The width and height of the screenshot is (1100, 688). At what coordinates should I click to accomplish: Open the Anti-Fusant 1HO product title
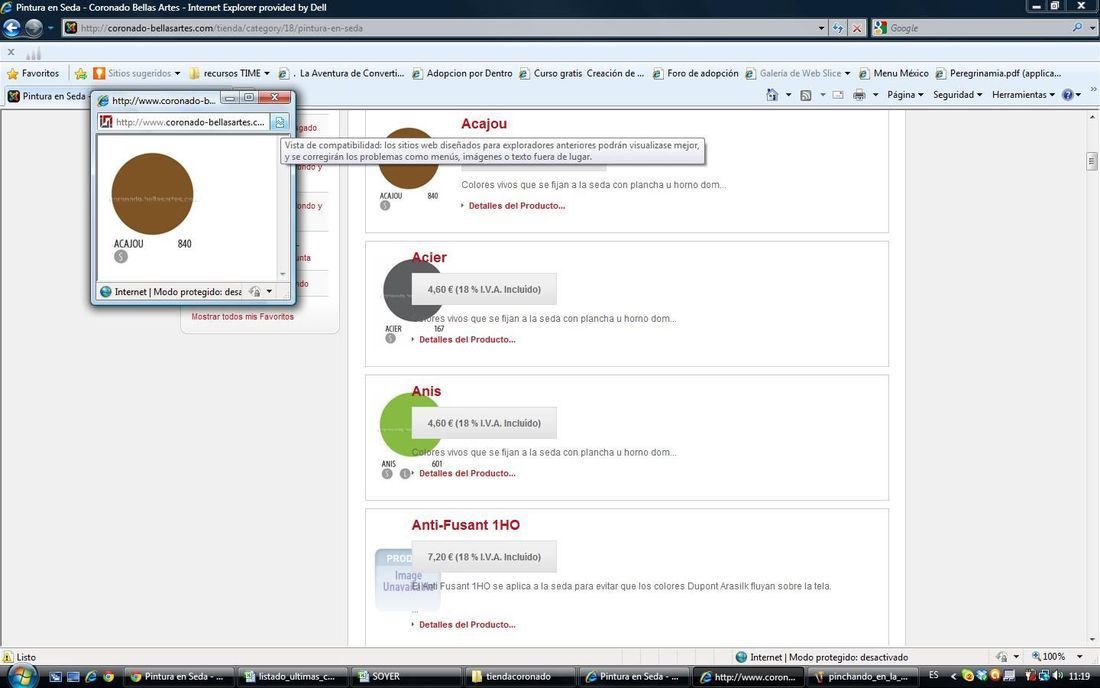tap(465, 525)
